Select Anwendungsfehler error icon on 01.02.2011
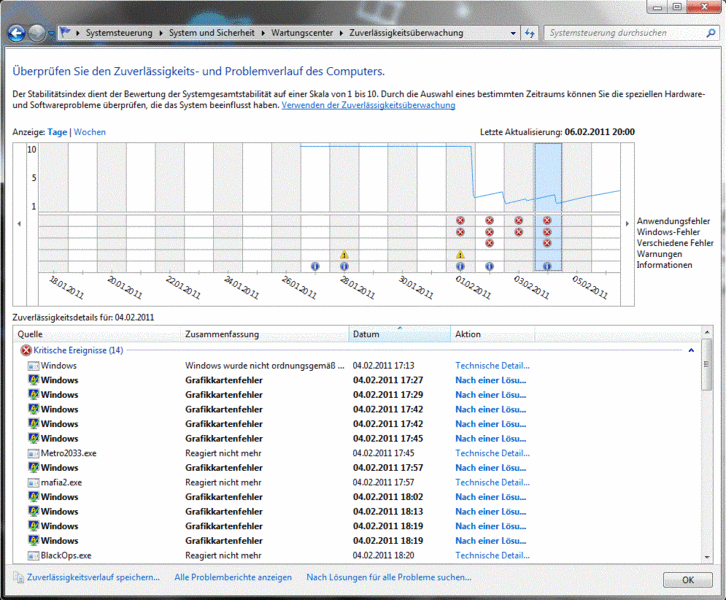726x600 pixels. [460, 220]
